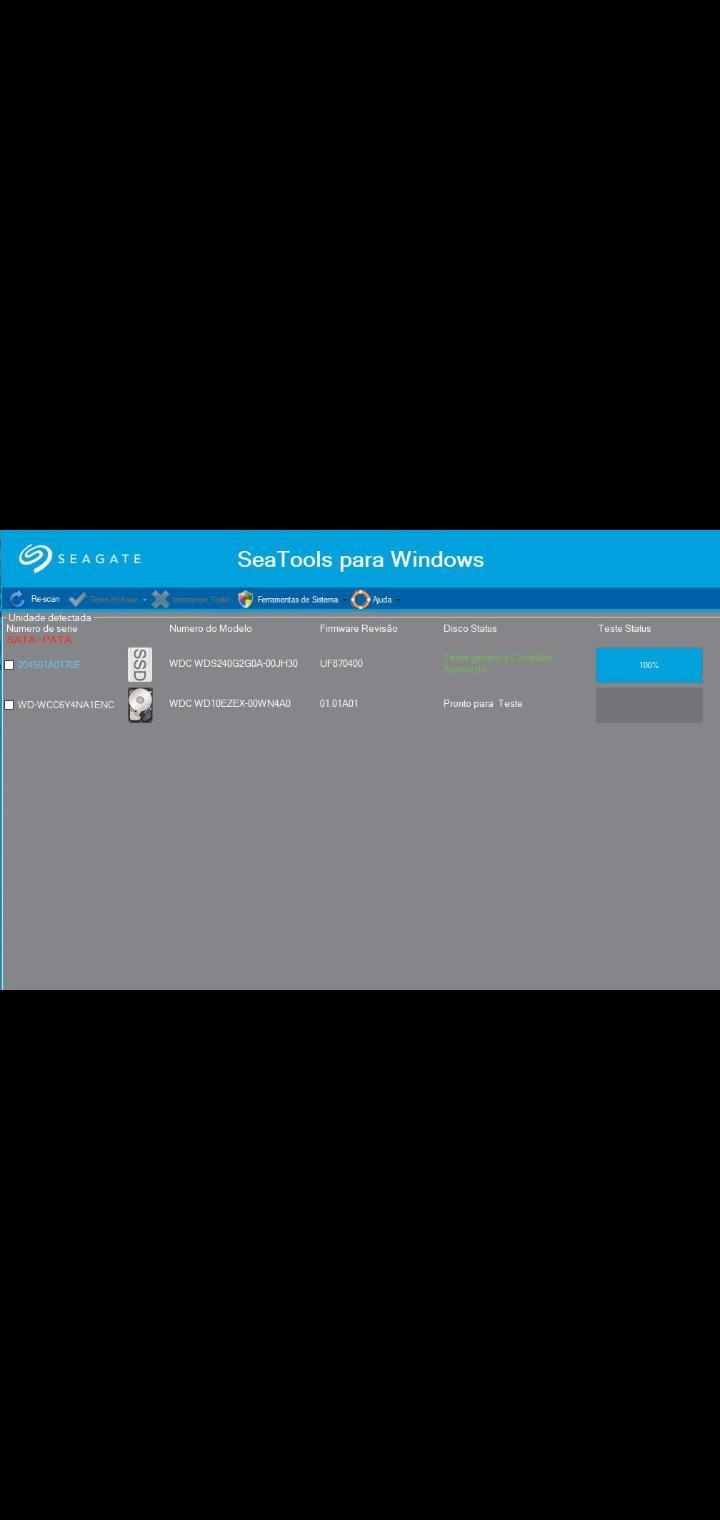Click the 100% blue progress bar
This screenshot has height=1520, width=720.
click(x=649, y=665)
